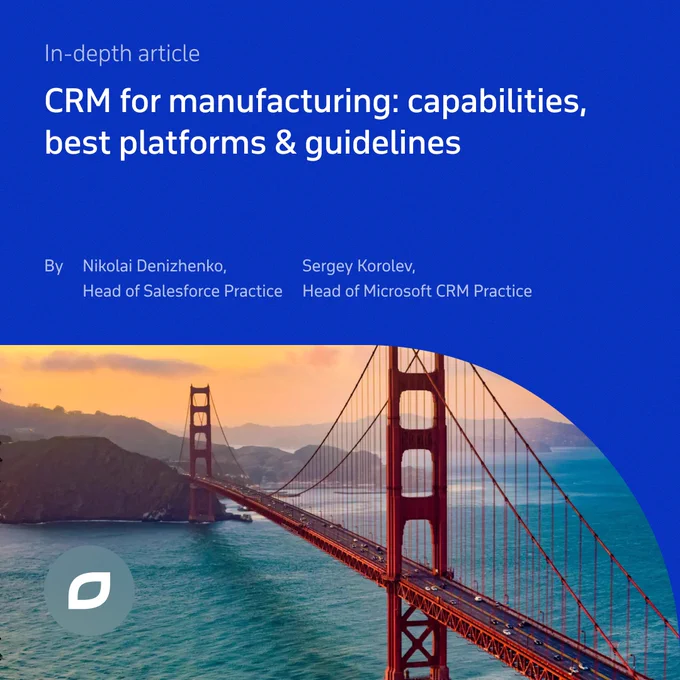Viewport: 680px width, 680px height.
Task: Click author name 'Sergey Korolev,'
Action: (359, 266)
